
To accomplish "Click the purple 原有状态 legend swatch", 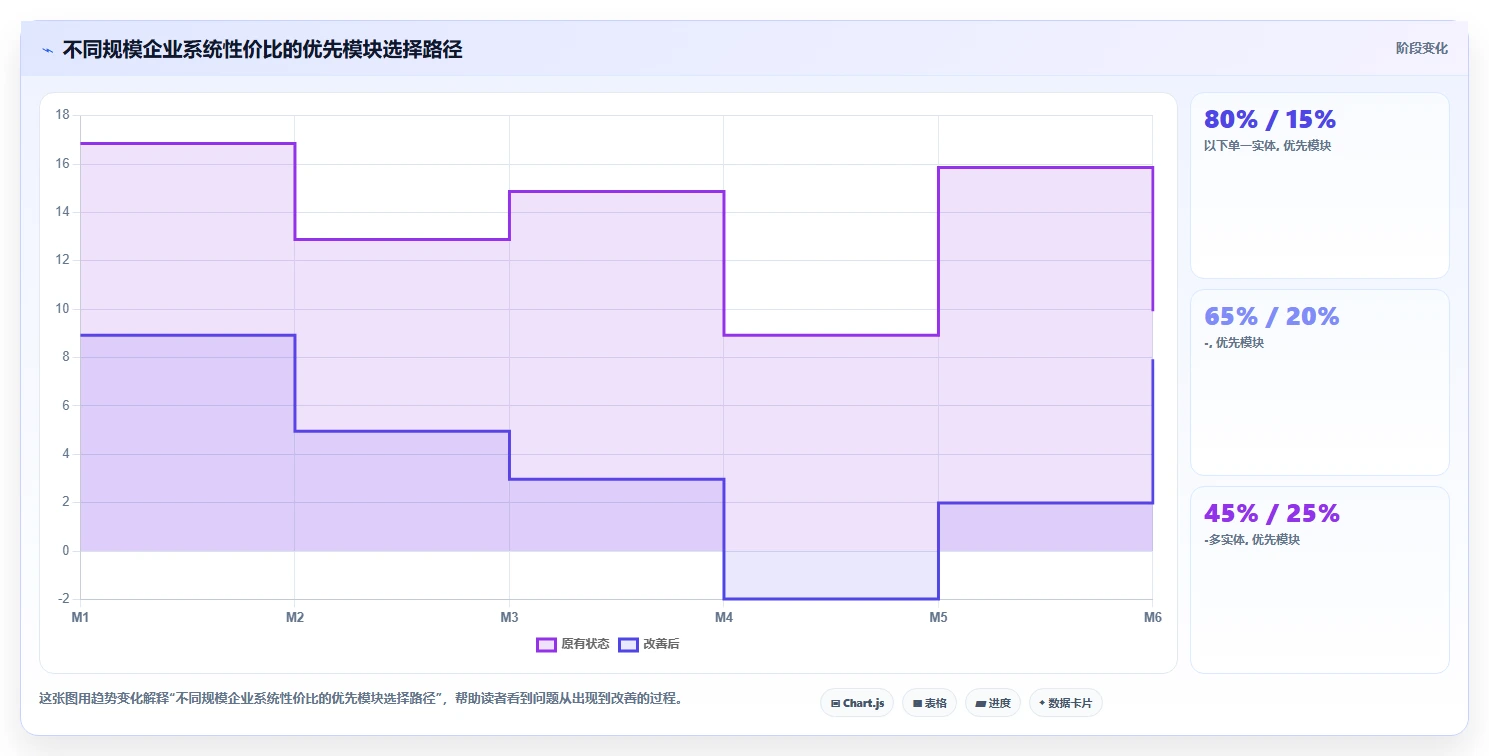I will click(546, 644).
